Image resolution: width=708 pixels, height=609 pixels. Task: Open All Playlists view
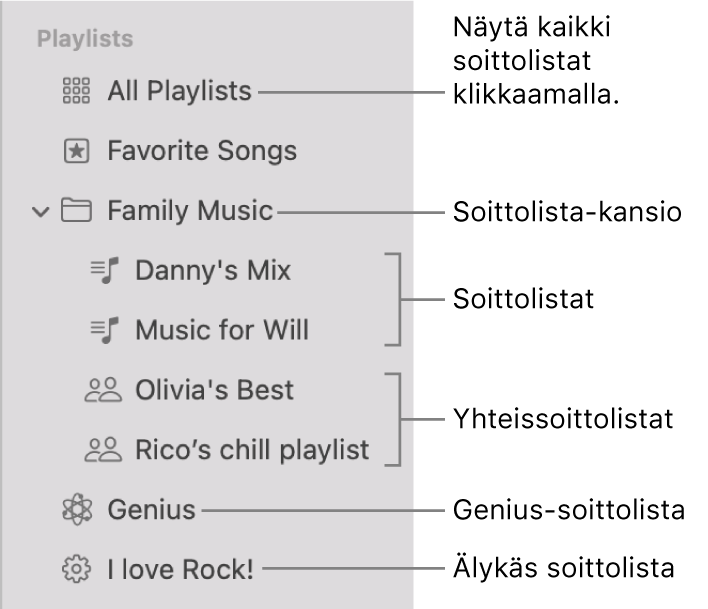[179, 92]
